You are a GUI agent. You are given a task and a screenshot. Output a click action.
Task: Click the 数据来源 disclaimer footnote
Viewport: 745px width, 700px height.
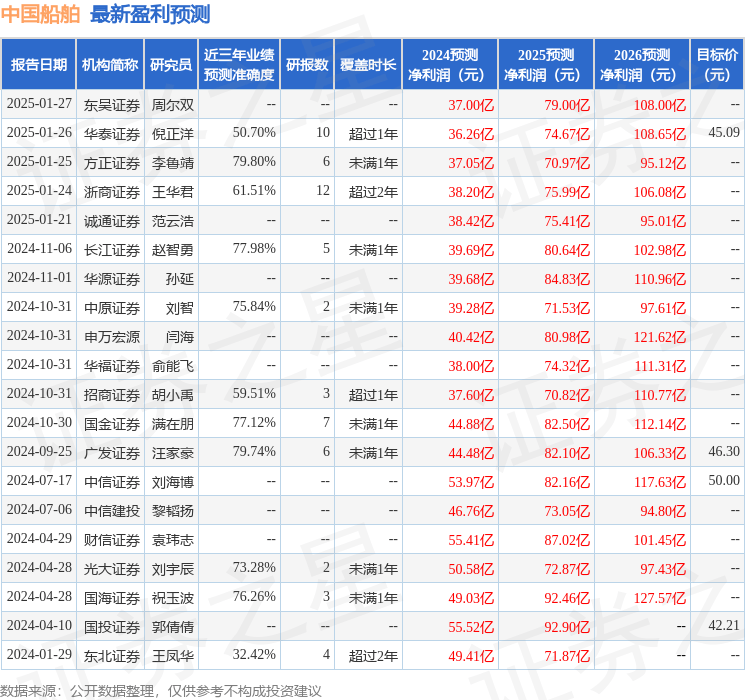(161, 691)
